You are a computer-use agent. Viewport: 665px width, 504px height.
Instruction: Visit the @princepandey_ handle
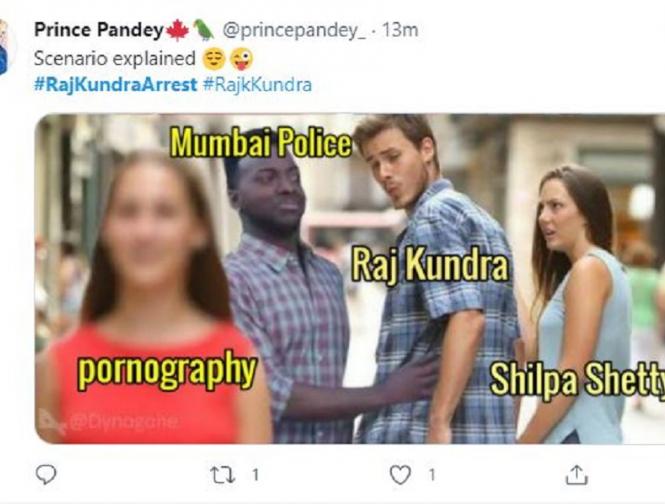point(294,31)
